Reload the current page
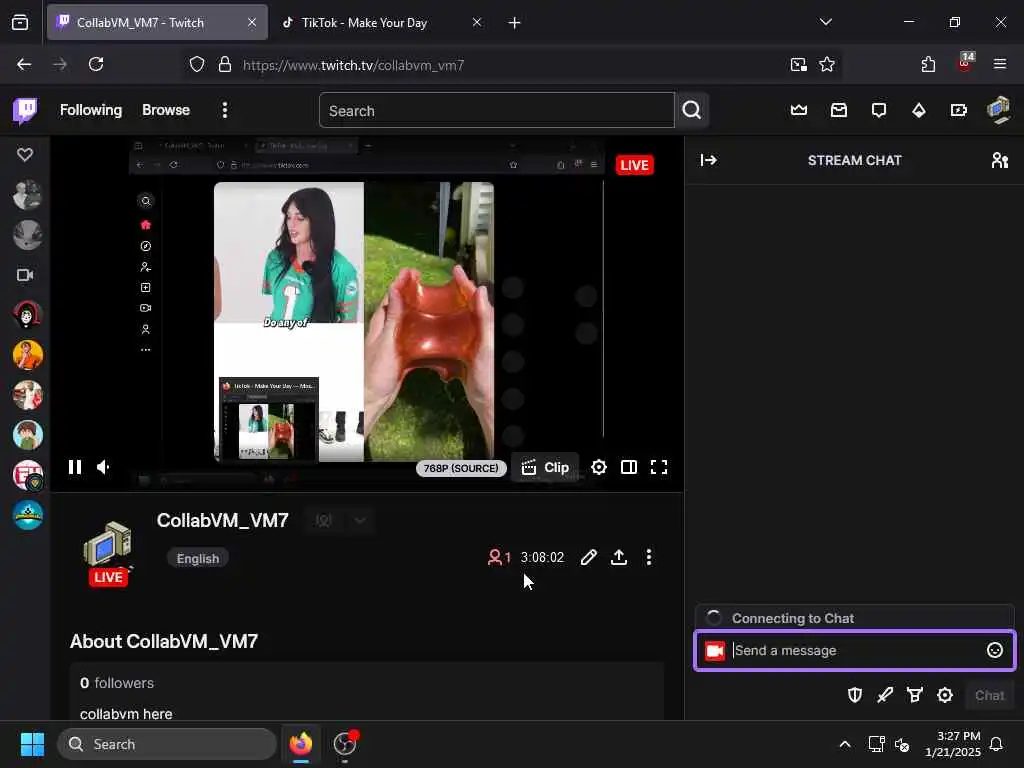 click(x=96, y=64)
